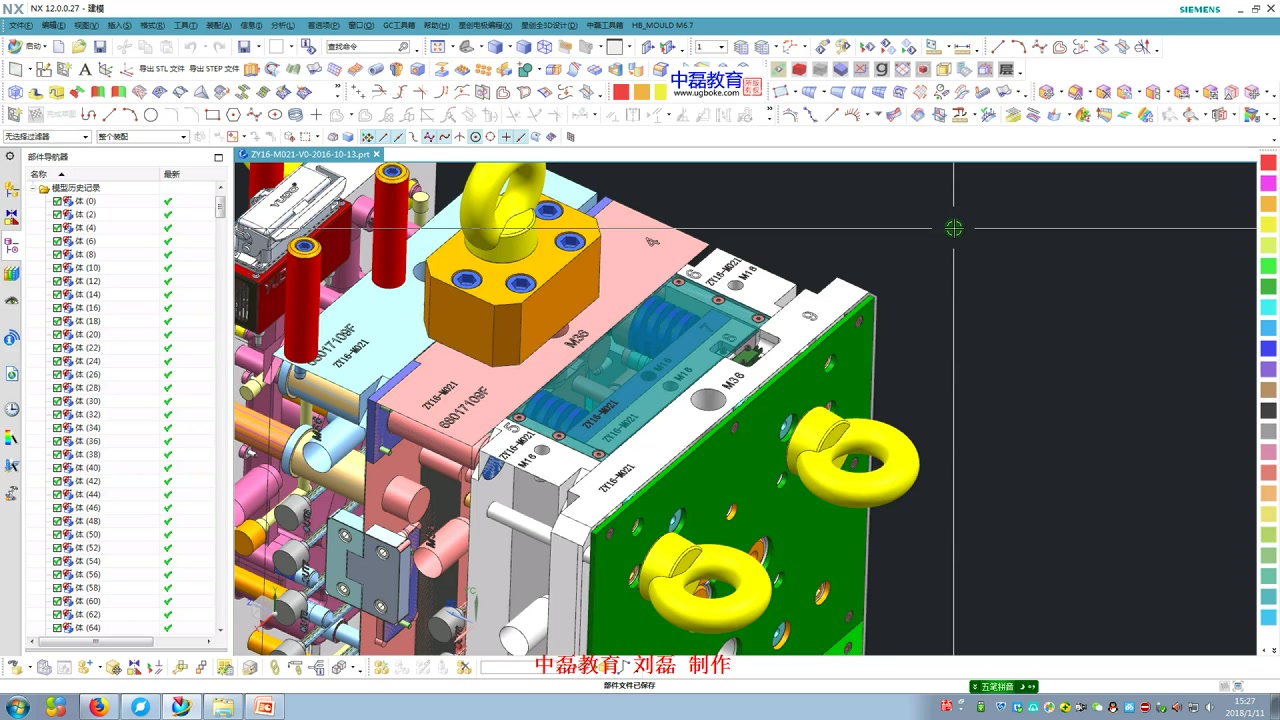Open the 无选择过滤器 selection filter dropdown

point(46,137)
